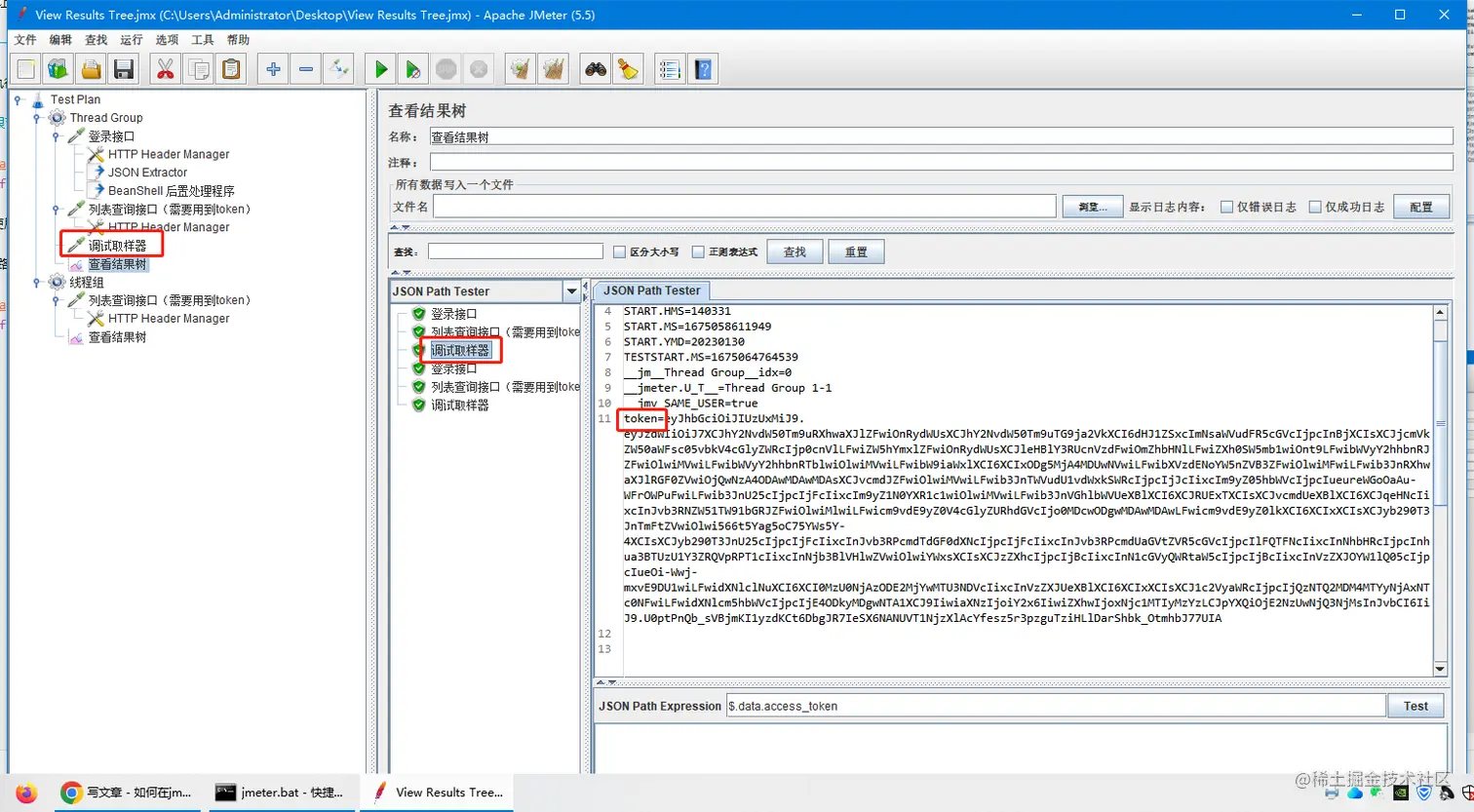Open the 选项 menu
The image size is (1474, 812).
[167, 40]
